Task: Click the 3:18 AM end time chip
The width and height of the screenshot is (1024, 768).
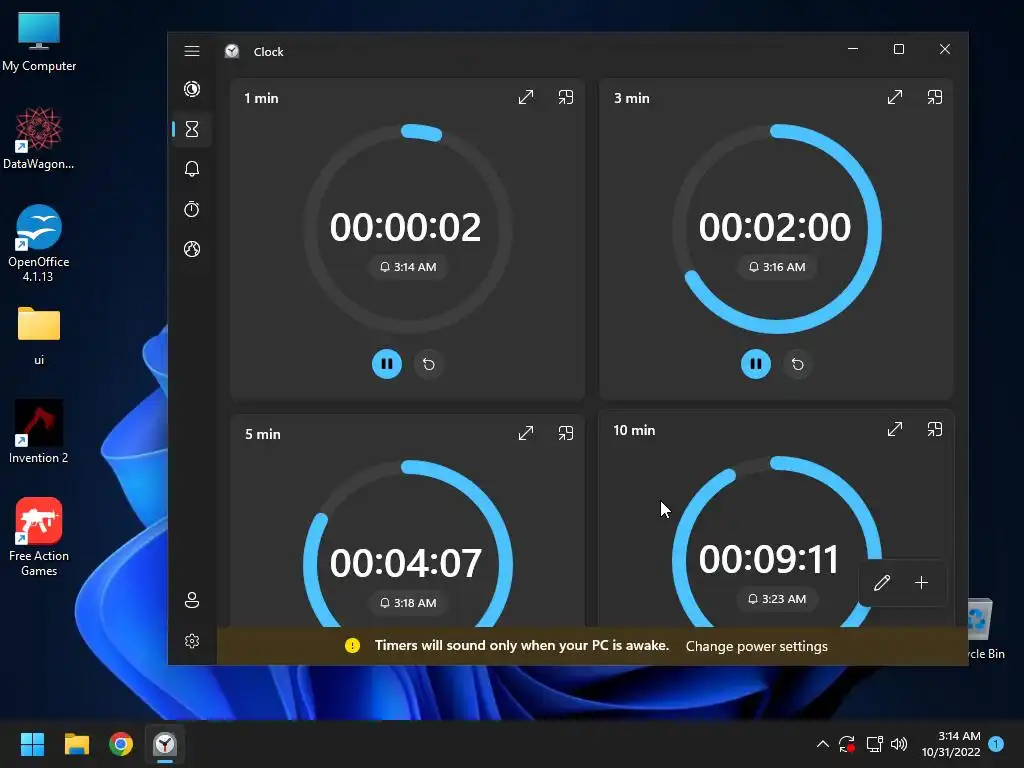Action: tap(408, 602)
